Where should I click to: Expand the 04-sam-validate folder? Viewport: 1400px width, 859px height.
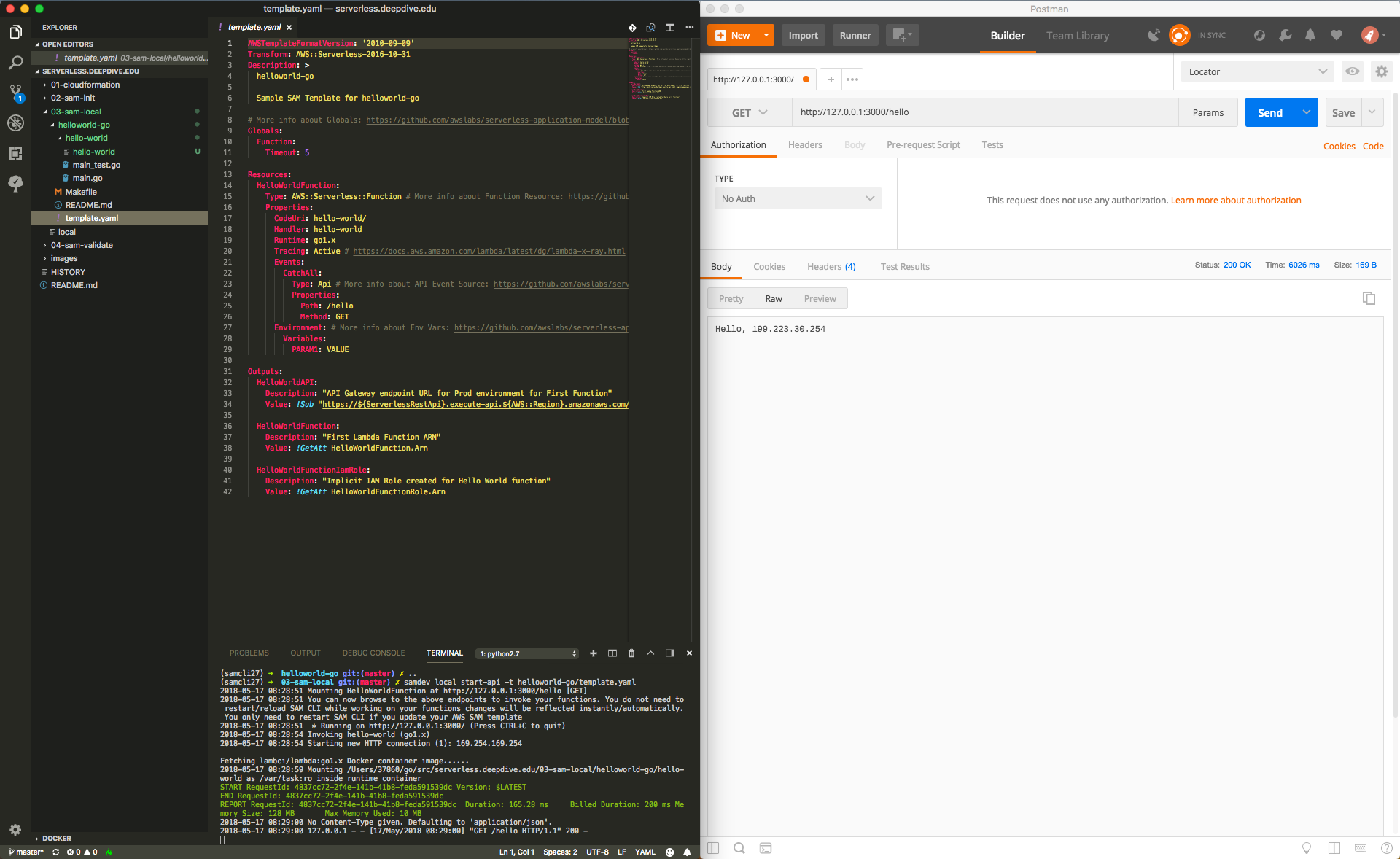click(82, 245)
